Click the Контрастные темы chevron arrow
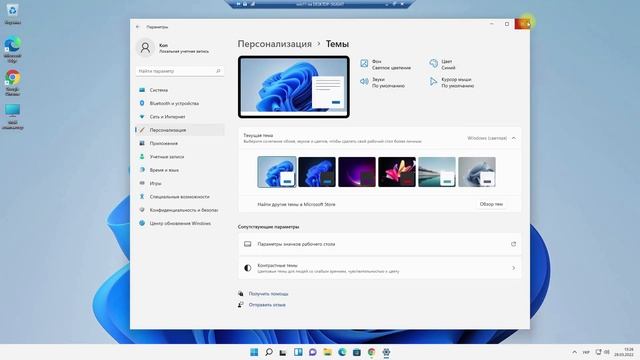This screenshot has width=640, height=360. (513, 268)
